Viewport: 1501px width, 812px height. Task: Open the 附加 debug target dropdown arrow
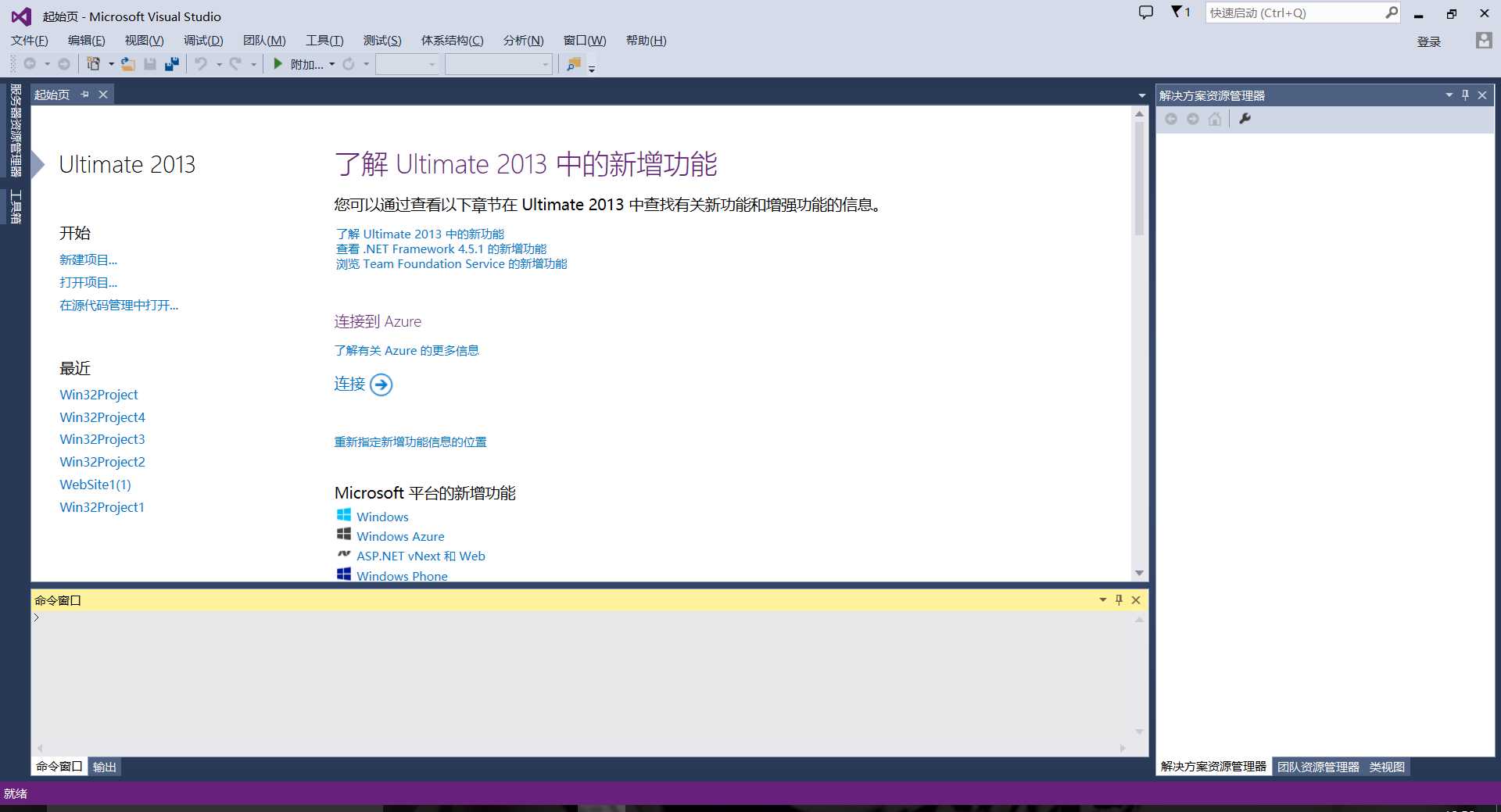coord(332,64)
